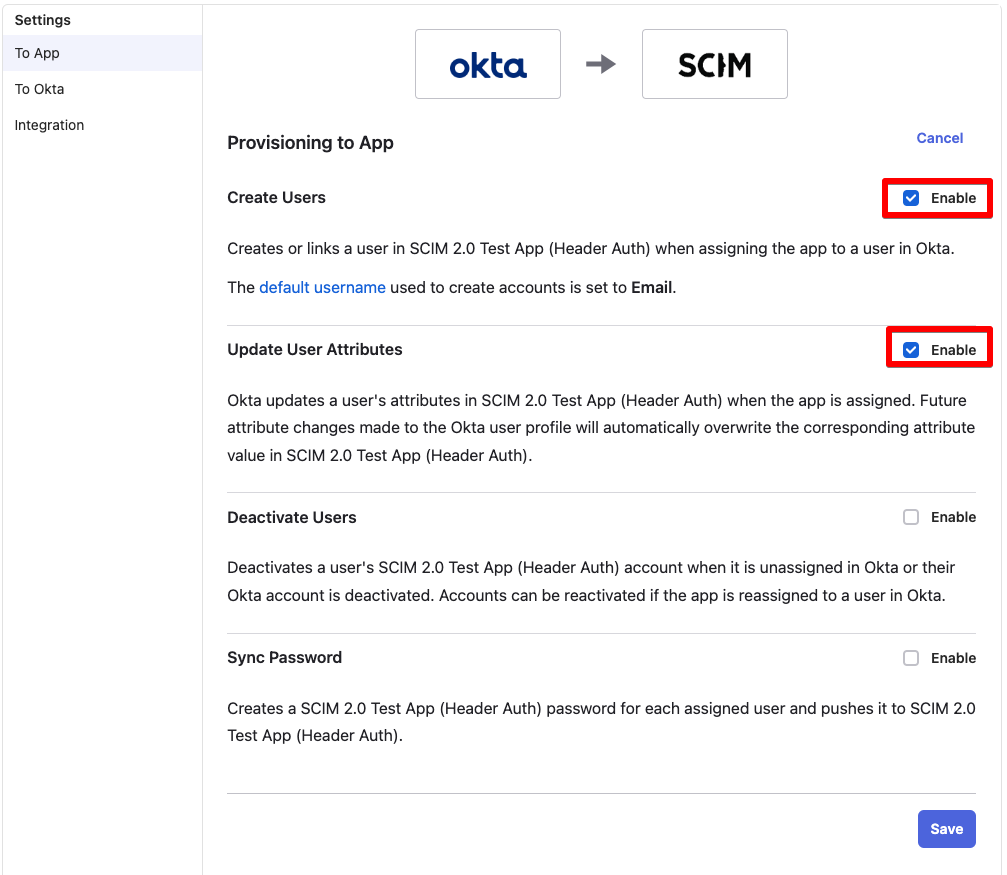Save the provisioning settings

click(946, 829)
